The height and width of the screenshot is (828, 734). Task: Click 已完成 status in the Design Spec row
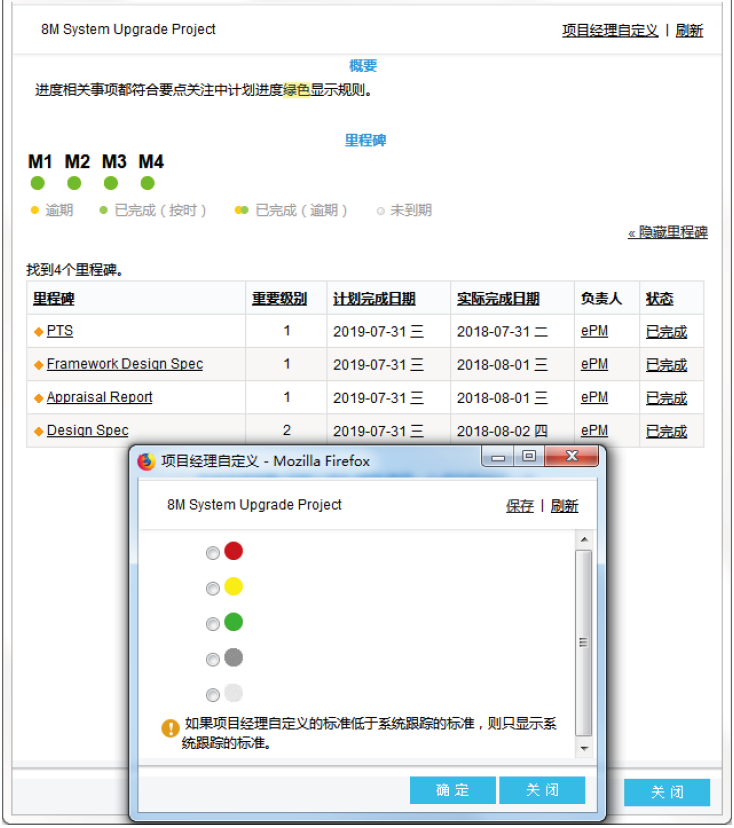click(666, 432)
